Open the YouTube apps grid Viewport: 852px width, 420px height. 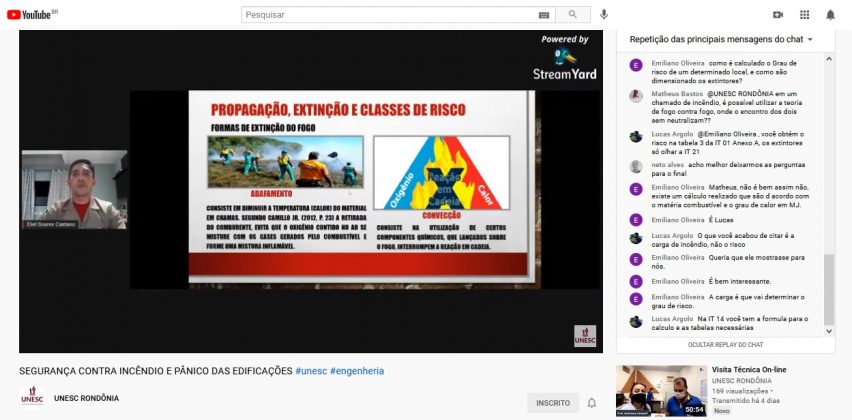pyautogui.click(x=804, y=15)
